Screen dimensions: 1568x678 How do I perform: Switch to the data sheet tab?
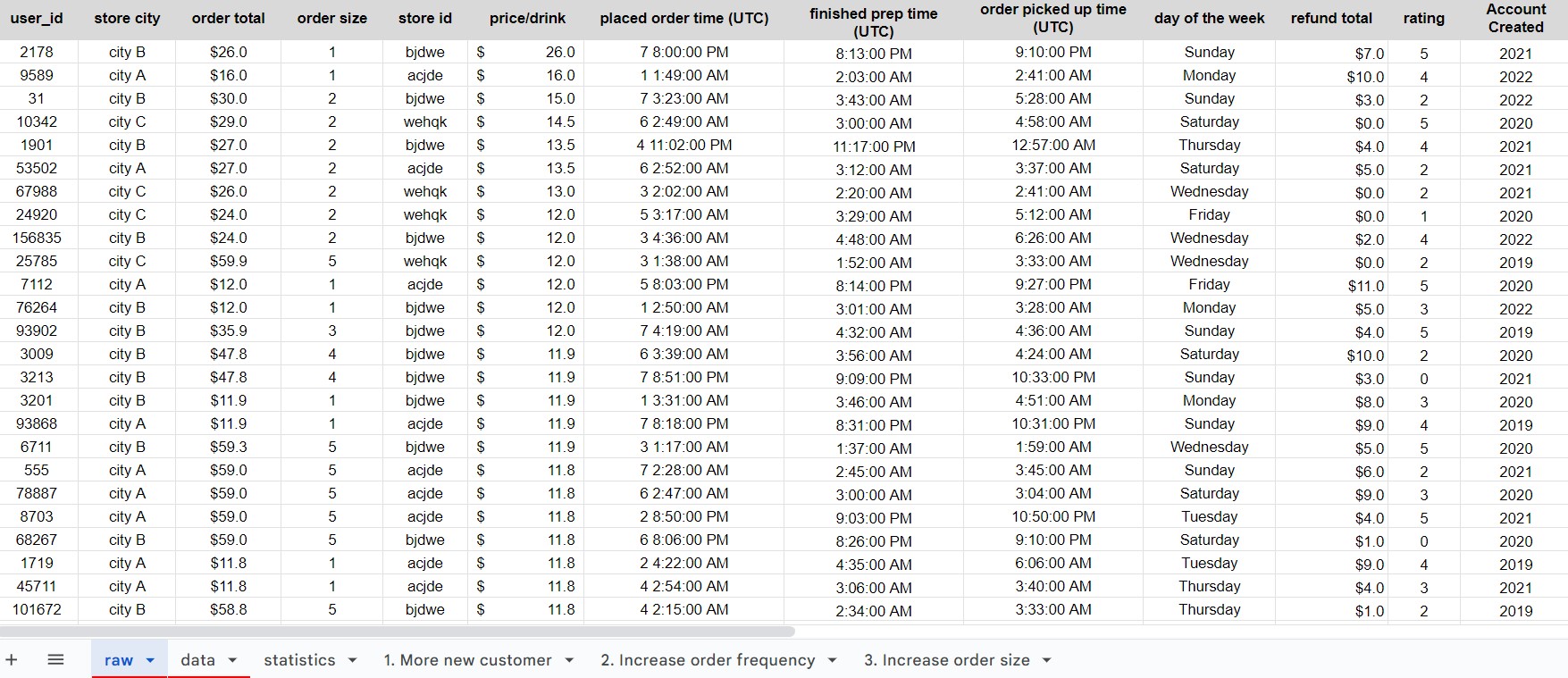[197, 660]
